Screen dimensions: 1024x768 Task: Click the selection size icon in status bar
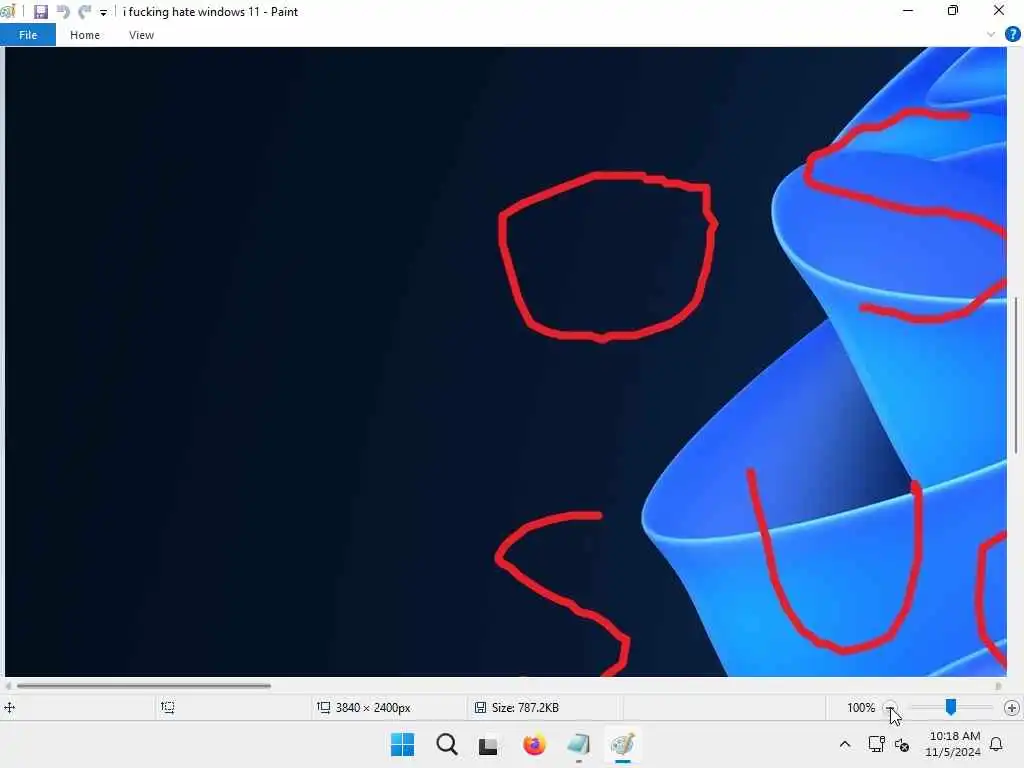click(x=168, y=707)
